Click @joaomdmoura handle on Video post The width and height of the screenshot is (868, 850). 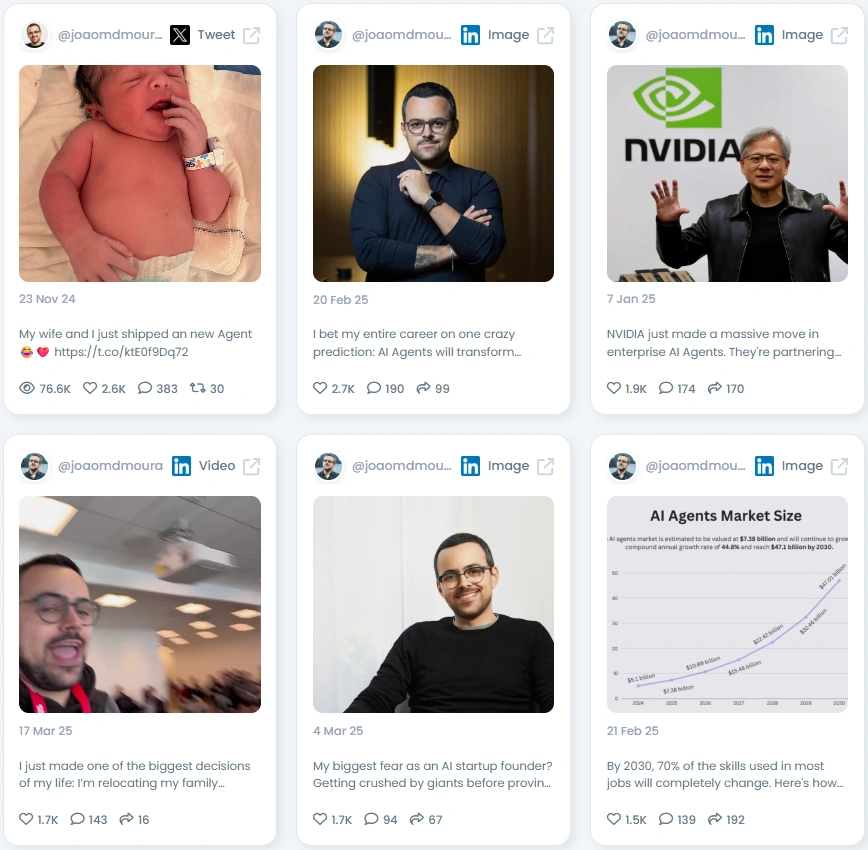point(111,466)
